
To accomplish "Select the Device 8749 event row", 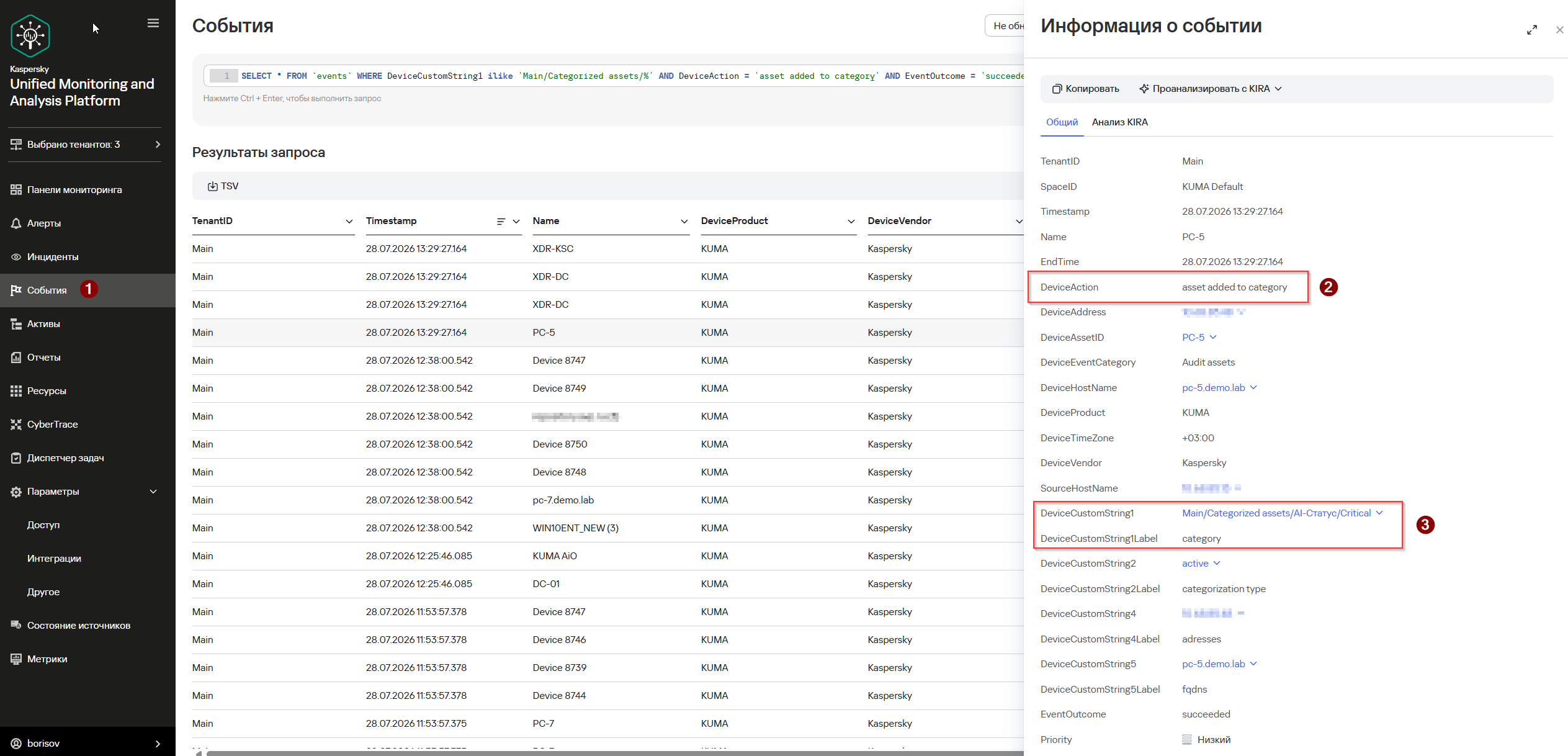I will click(607, 389).
